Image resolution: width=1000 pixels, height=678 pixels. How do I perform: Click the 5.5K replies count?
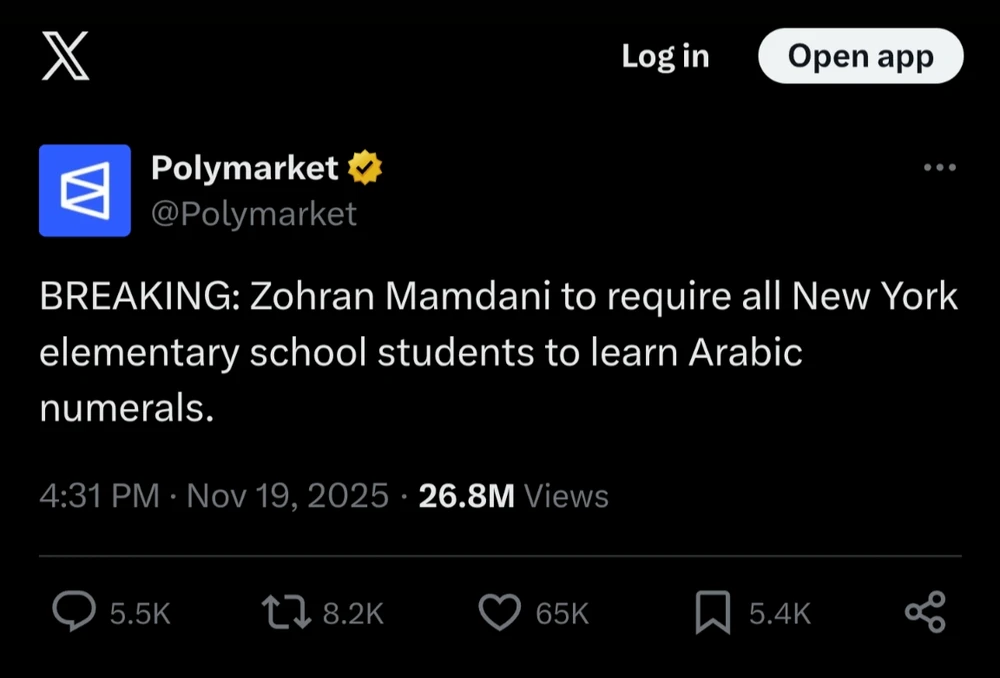tap(140, 614)
